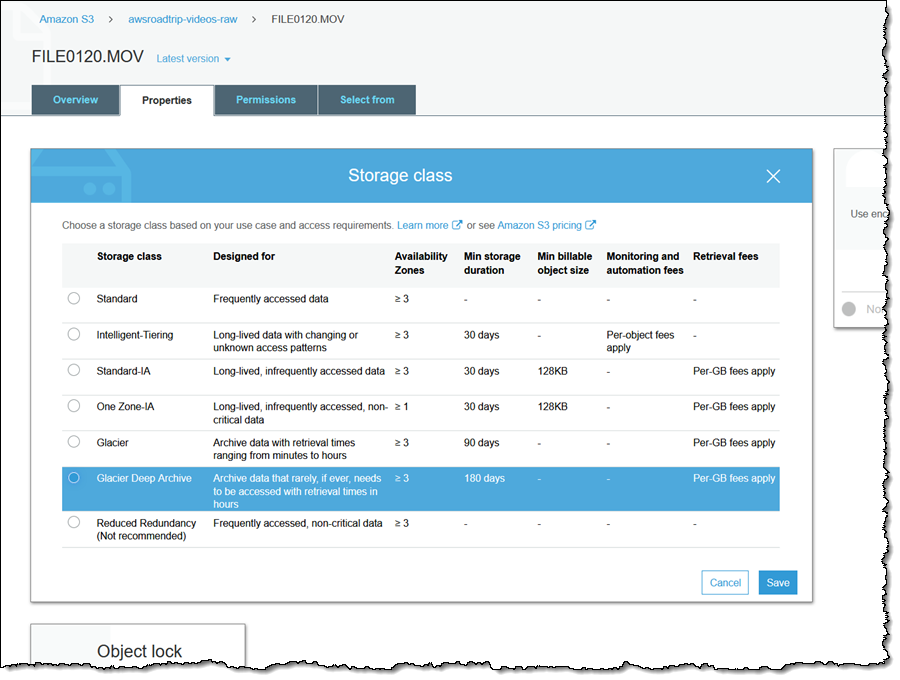900x680 pixels.
Task: Navigate to awsroadtrip-videos-raw bucket breadcrumb
Action: point(183,19)
